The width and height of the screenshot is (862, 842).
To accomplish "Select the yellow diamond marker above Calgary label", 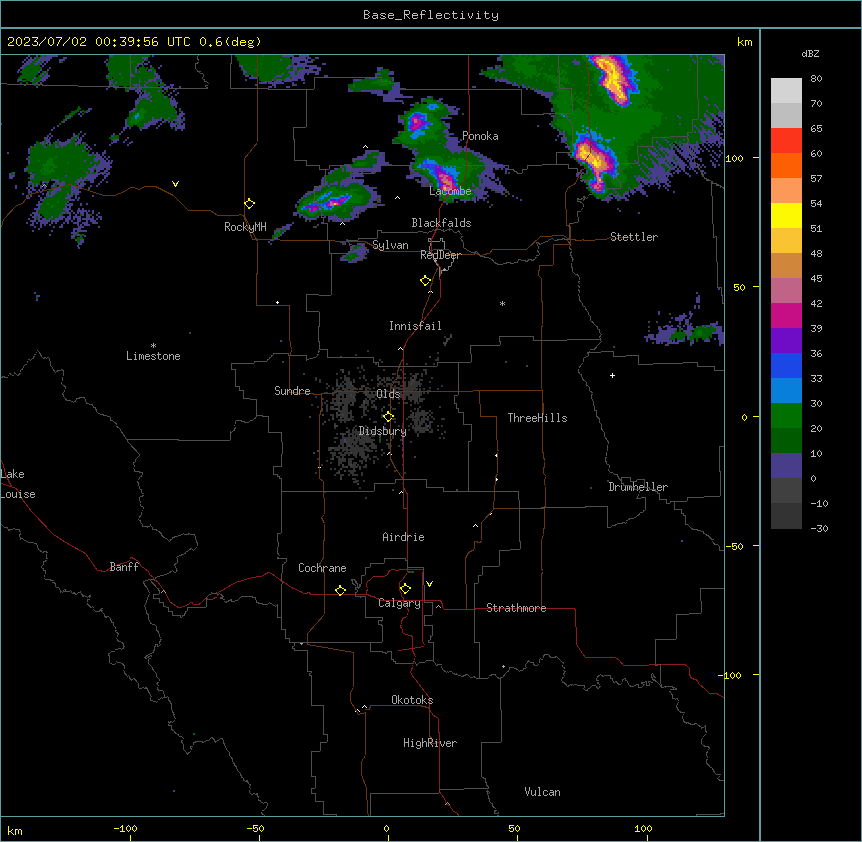I will coord(405,589).
